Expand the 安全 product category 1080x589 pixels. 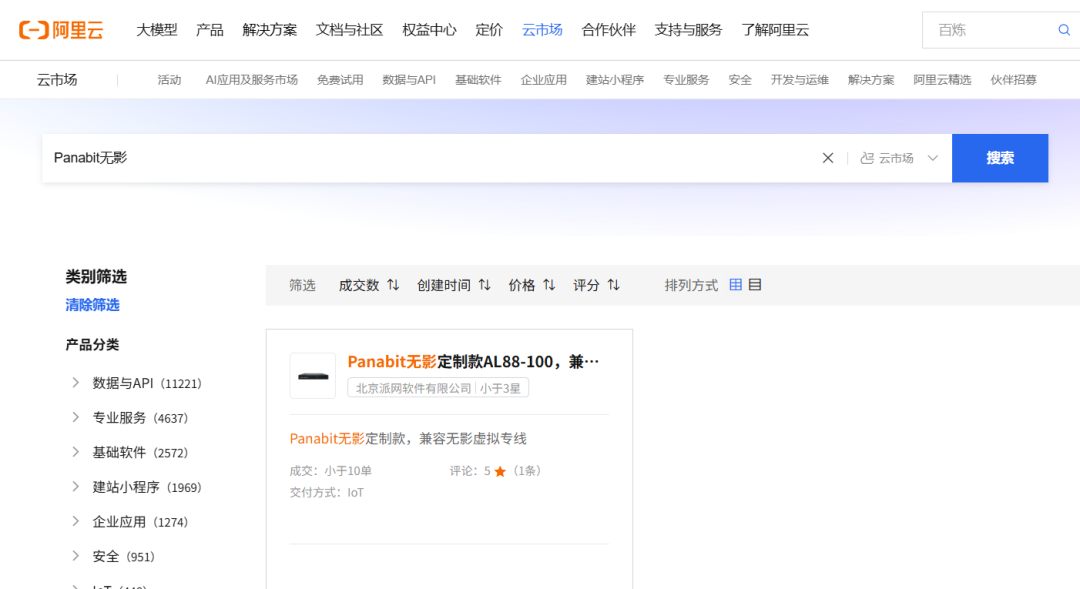point(75,556)
